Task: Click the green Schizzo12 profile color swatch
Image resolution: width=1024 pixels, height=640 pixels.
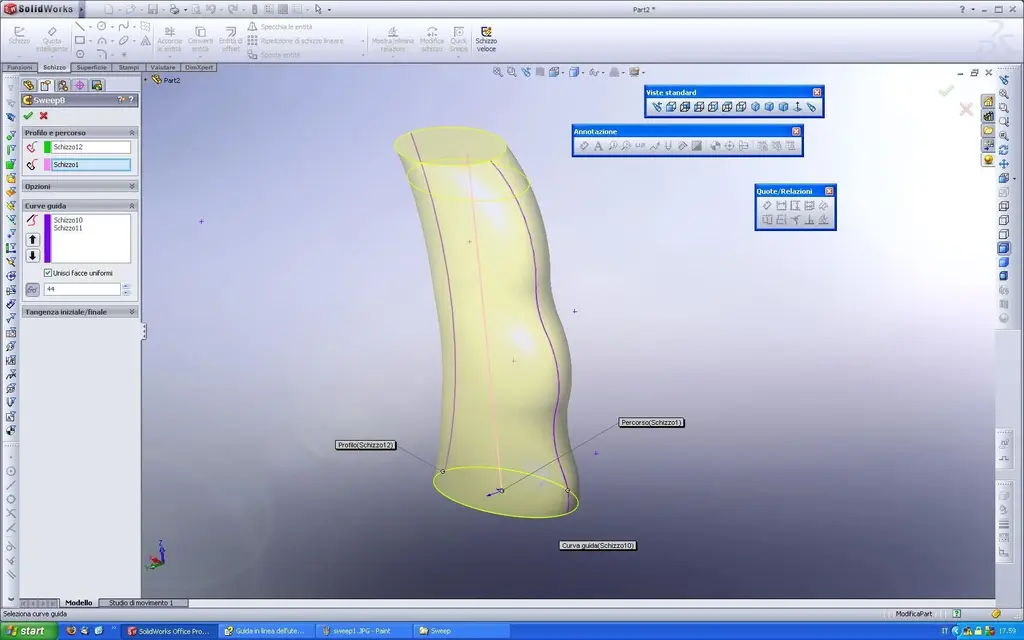Action: 47,147
